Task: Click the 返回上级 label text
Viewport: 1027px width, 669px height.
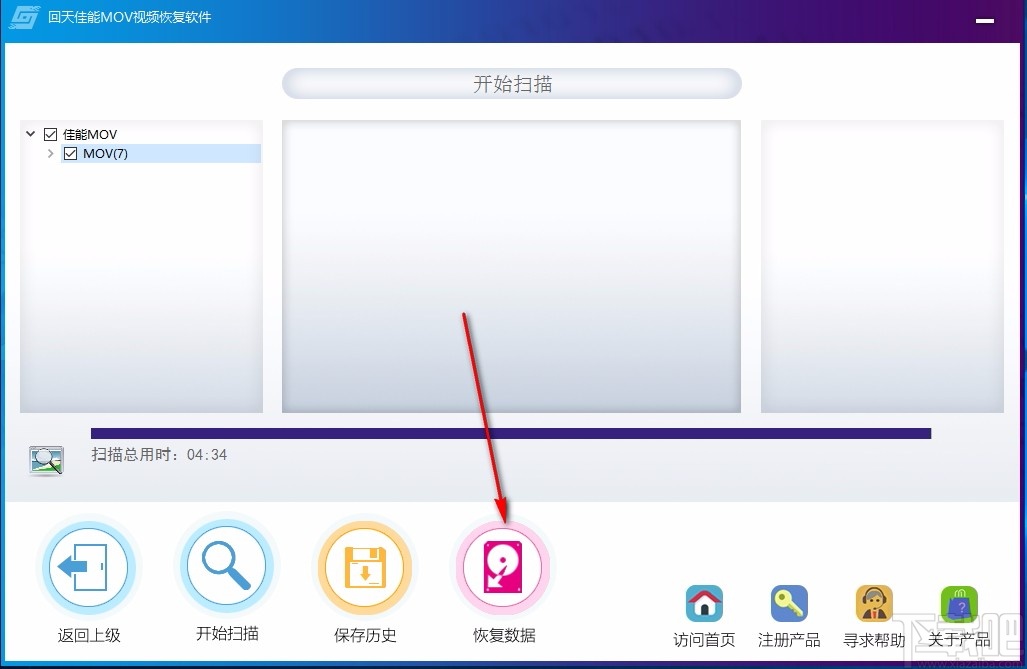Action: [89, 635]
